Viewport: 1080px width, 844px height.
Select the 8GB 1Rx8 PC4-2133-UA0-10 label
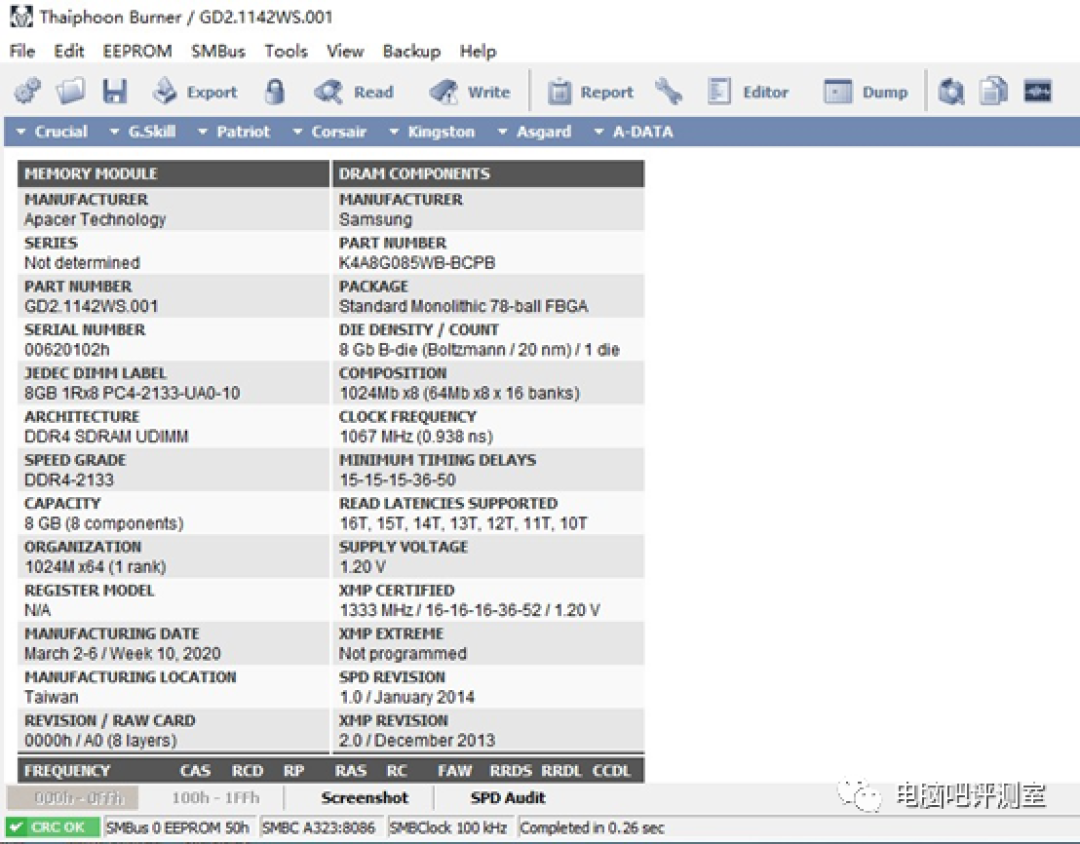point(132,393)
